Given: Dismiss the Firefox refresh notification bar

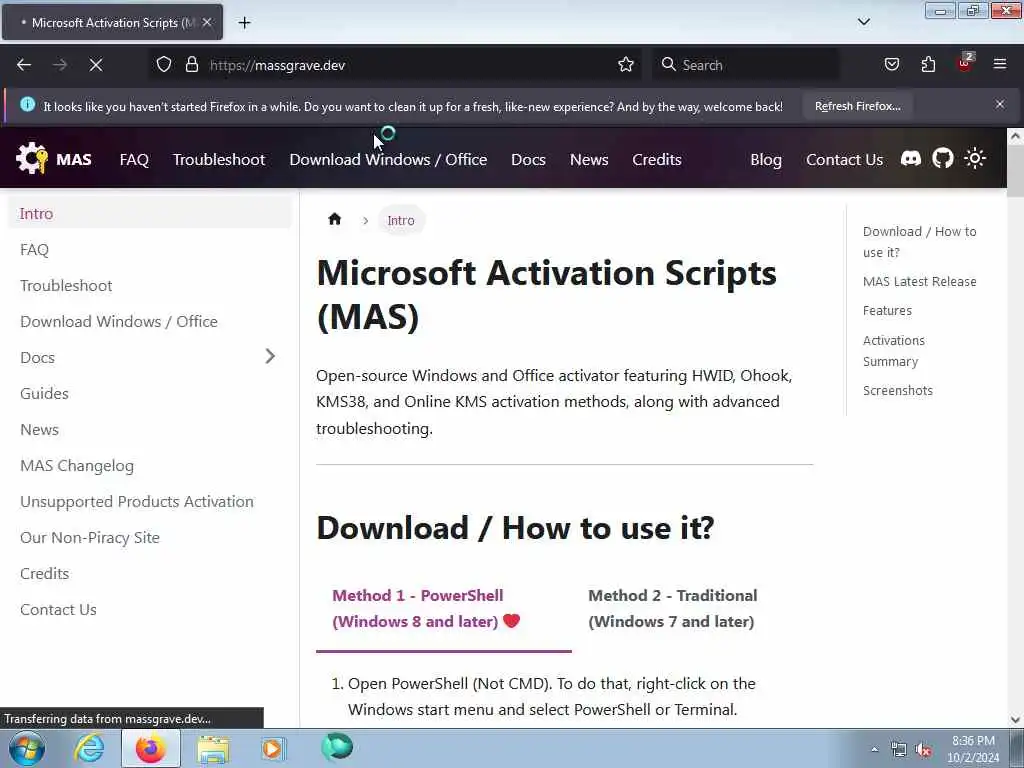Looking at the screenshot, I should (x=1000, y=104).
